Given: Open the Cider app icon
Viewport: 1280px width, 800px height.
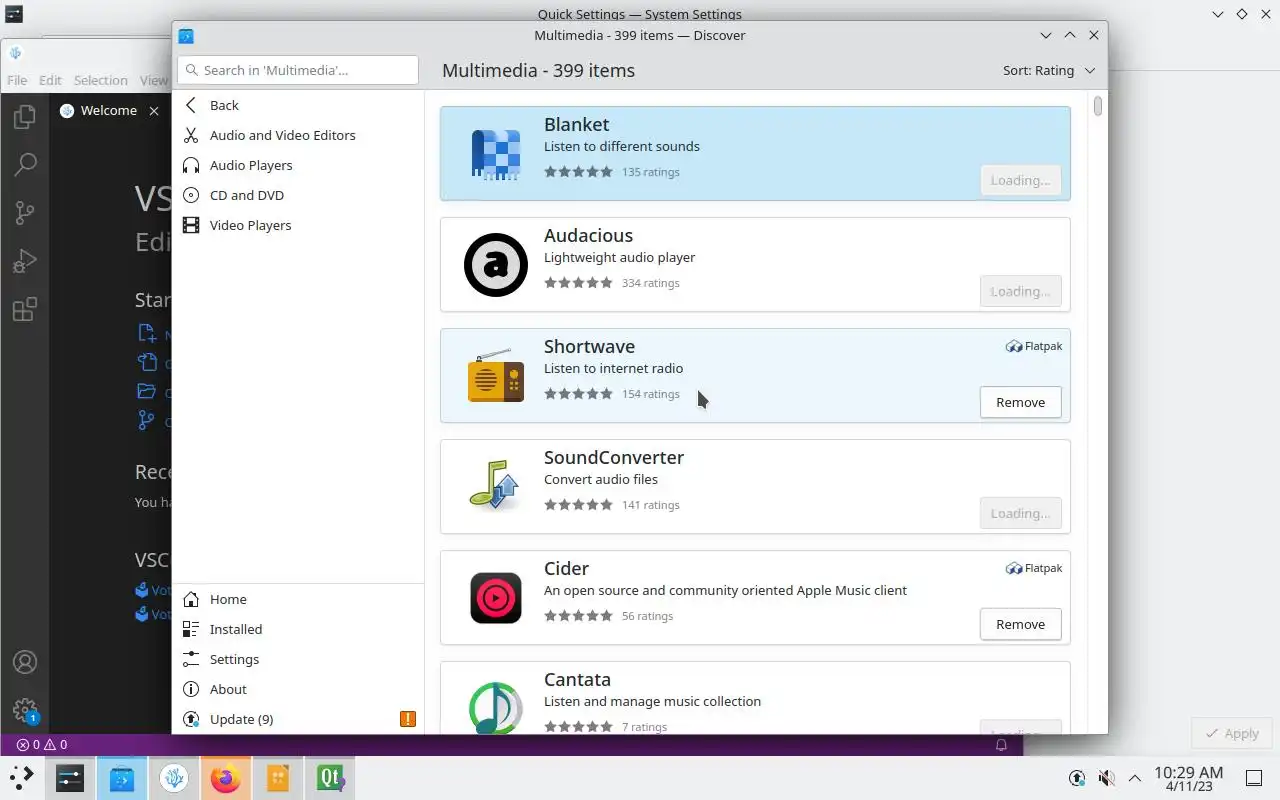Looking at the screenshot, I should (x=496, y=598).
